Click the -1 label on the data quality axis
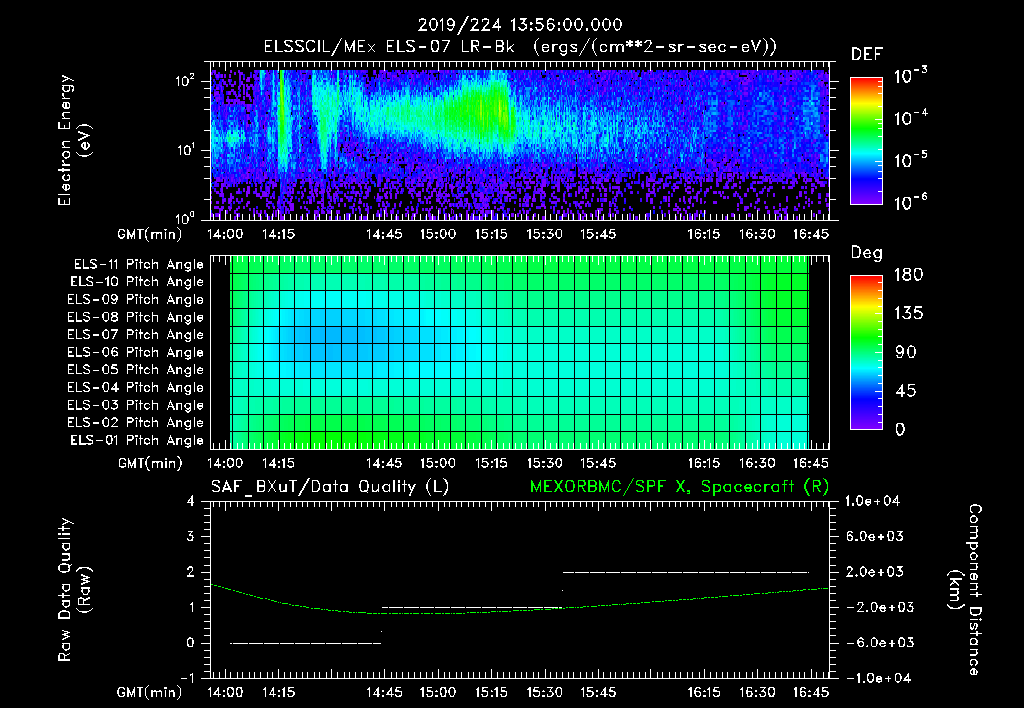The image size is (1024, 708). (188, 678)
